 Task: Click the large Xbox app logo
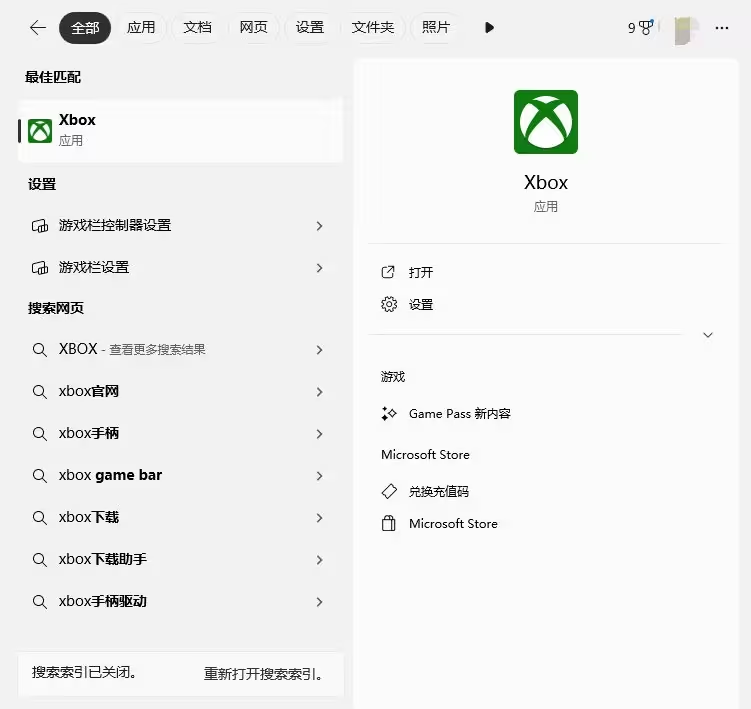[x=546, y=122]
